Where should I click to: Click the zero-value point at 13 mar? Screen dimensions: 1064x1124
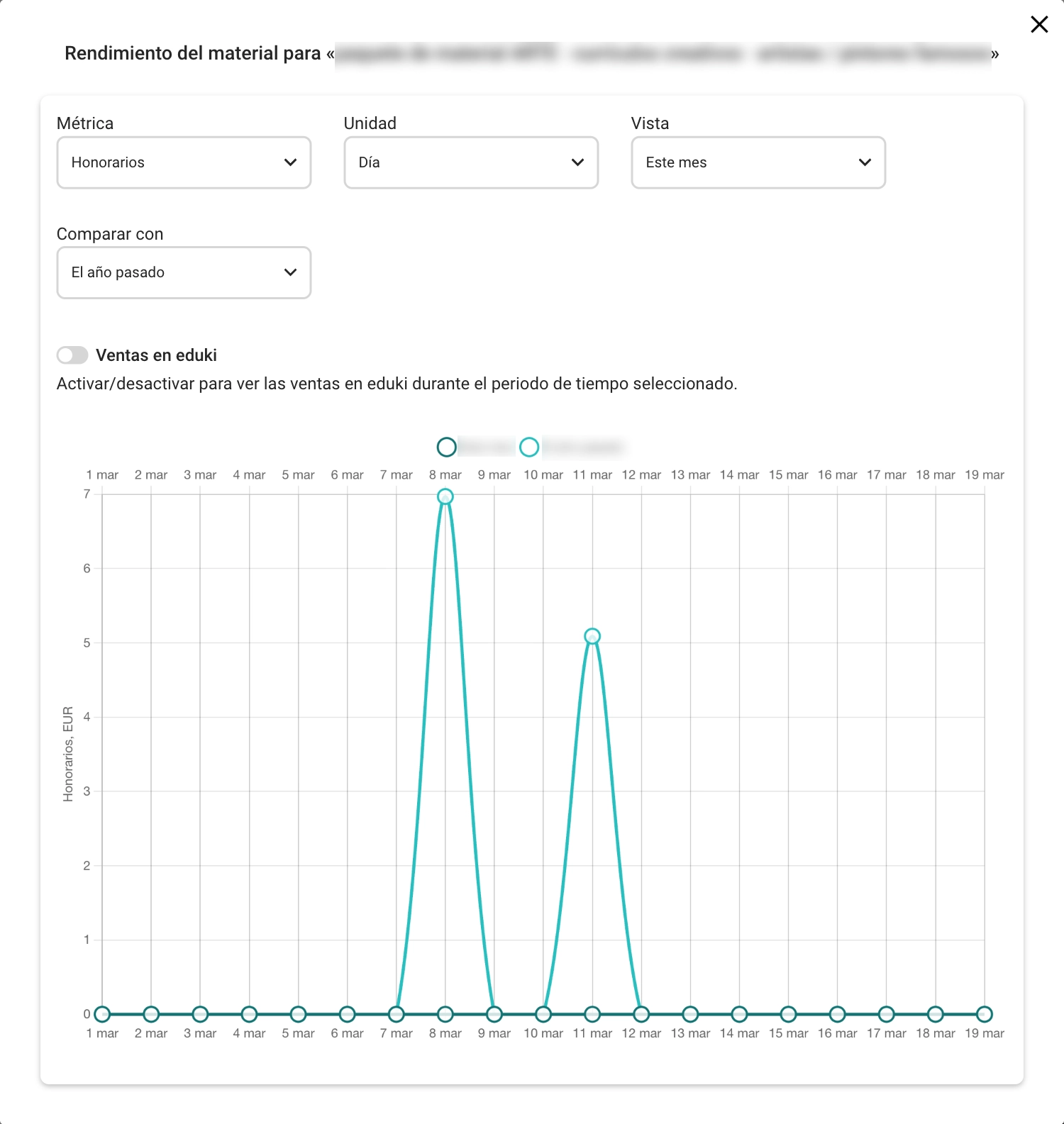(690, 1014)
